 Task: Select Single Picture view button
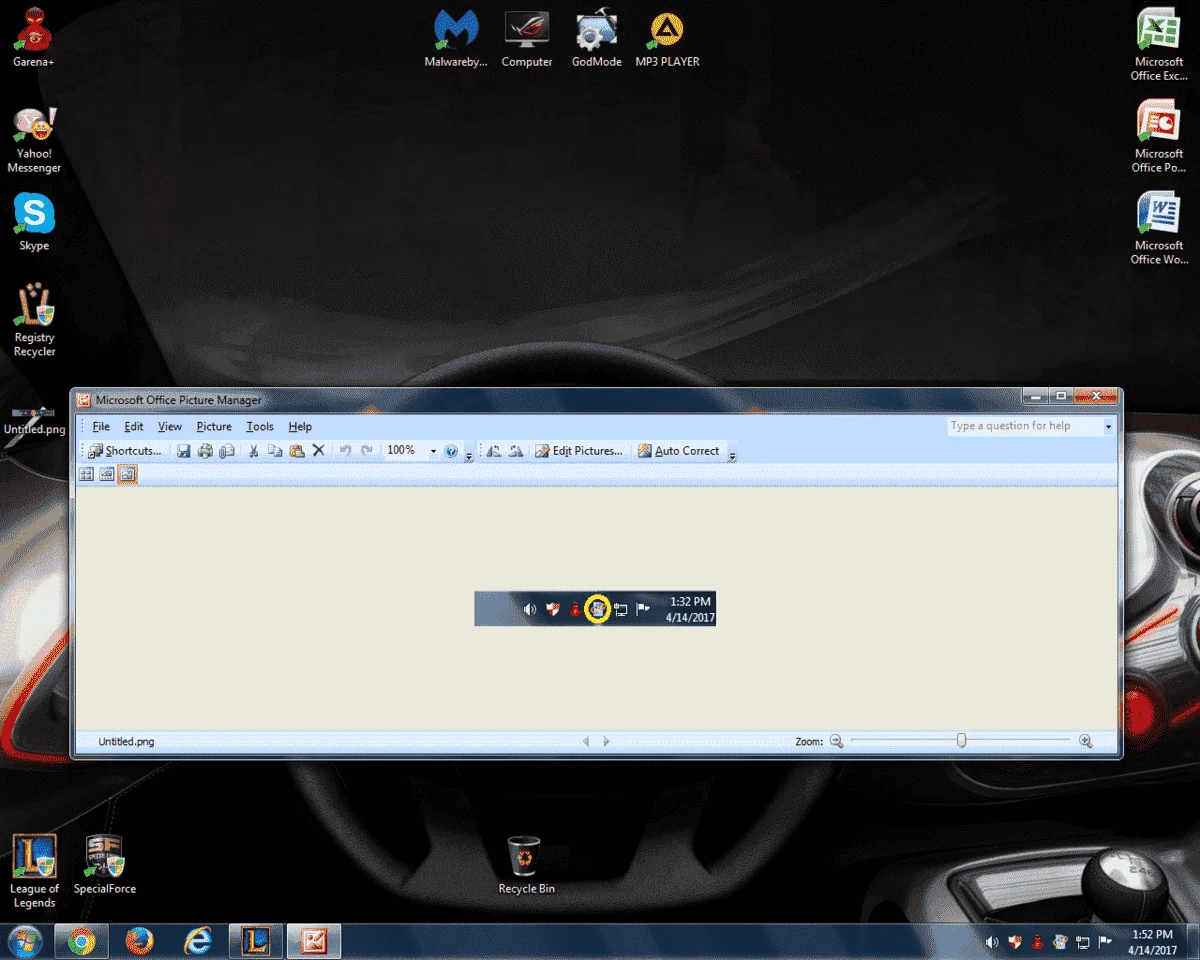127,474
